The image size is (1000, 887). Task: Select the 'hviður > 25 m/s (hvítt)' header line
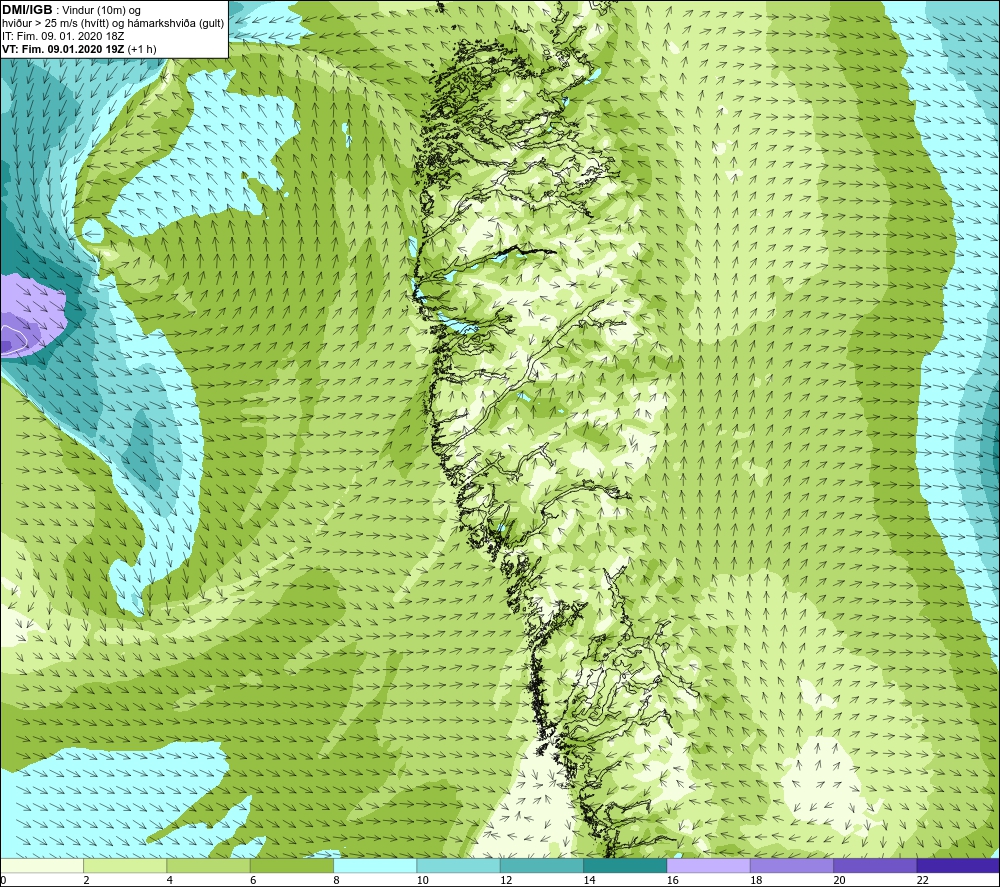click(113, 23)
